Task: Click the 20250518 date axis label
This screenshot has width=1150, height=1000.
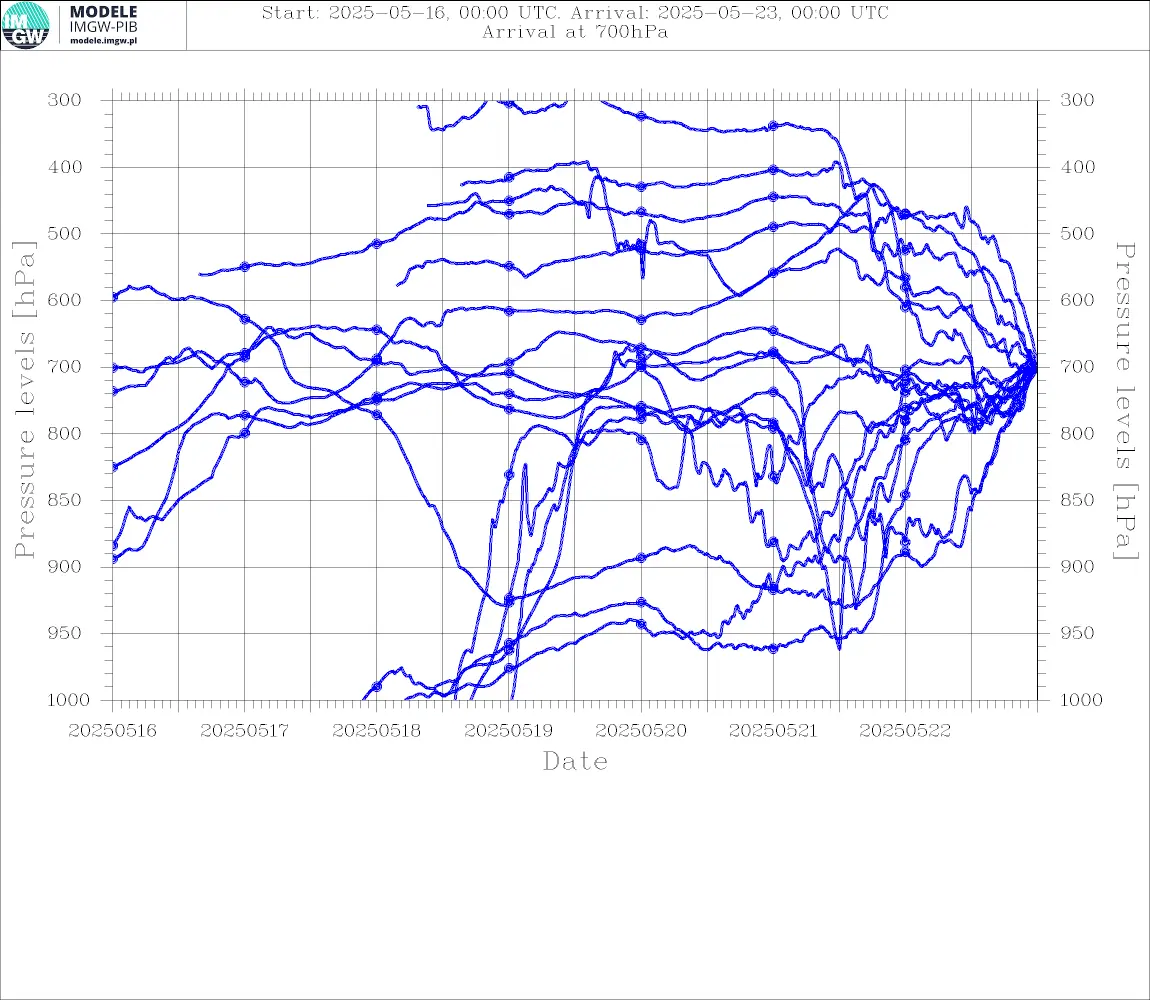Action: point(376,731)
